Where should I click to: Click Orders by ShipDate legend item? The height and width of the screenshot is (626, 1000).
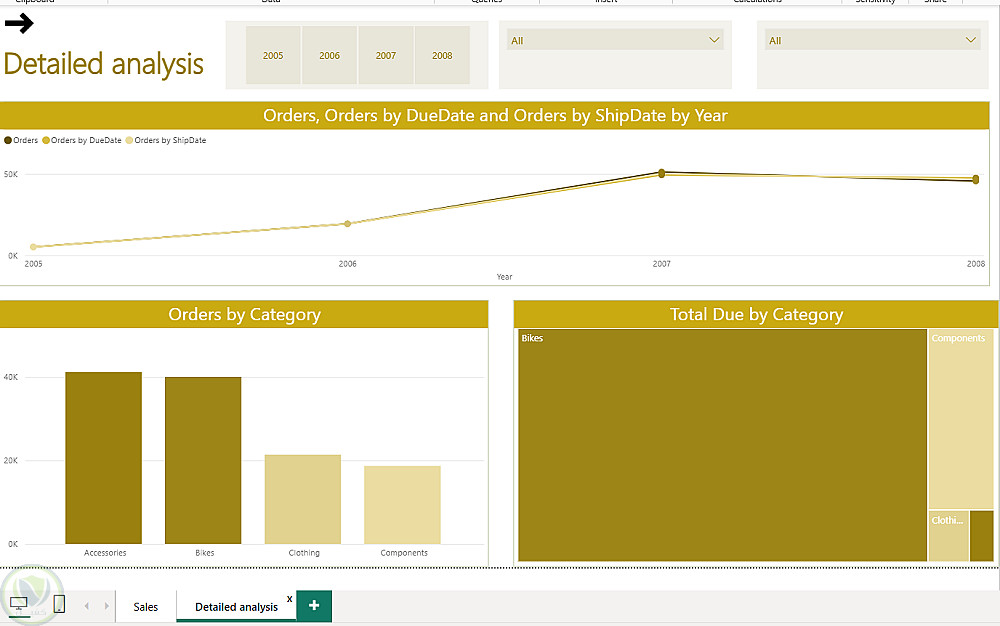(166, 140)
